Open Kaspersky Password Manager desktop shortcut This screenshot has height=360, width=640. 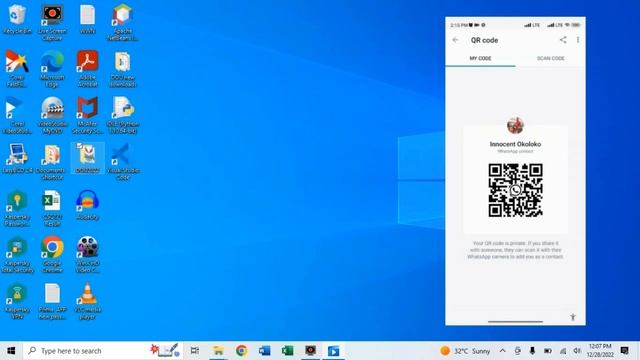pos(17,208)
